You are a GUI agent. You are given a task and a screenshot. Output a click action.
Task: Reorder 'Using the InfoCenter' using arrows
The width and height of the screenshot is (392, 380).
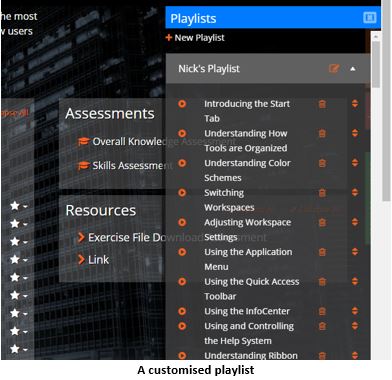point(355,311)
